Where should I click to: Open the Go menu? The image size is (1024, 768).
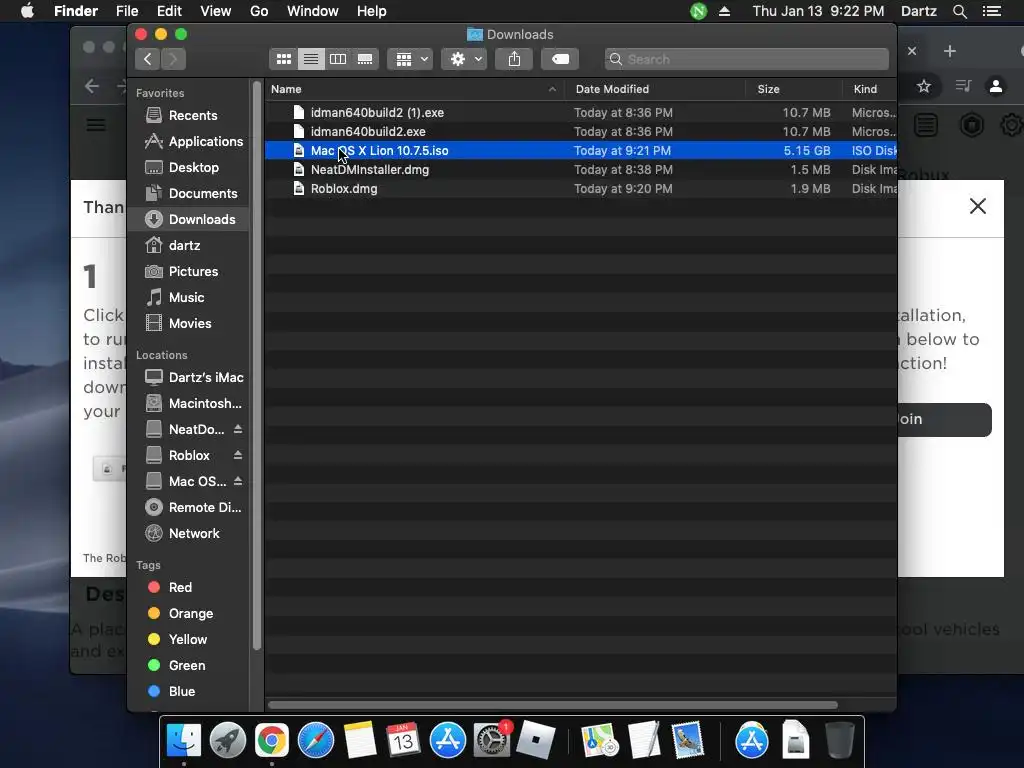[x=259, y=11]
